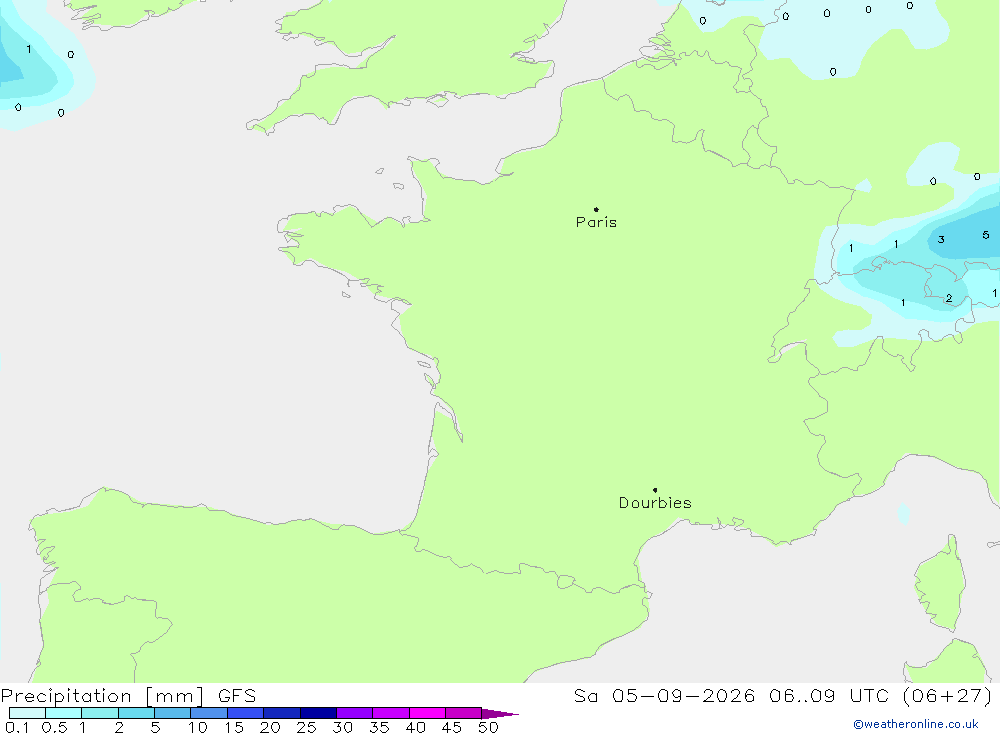
Task: Click the 5 mm precipitation value near Switzerland
Action: tap(985, 235)
